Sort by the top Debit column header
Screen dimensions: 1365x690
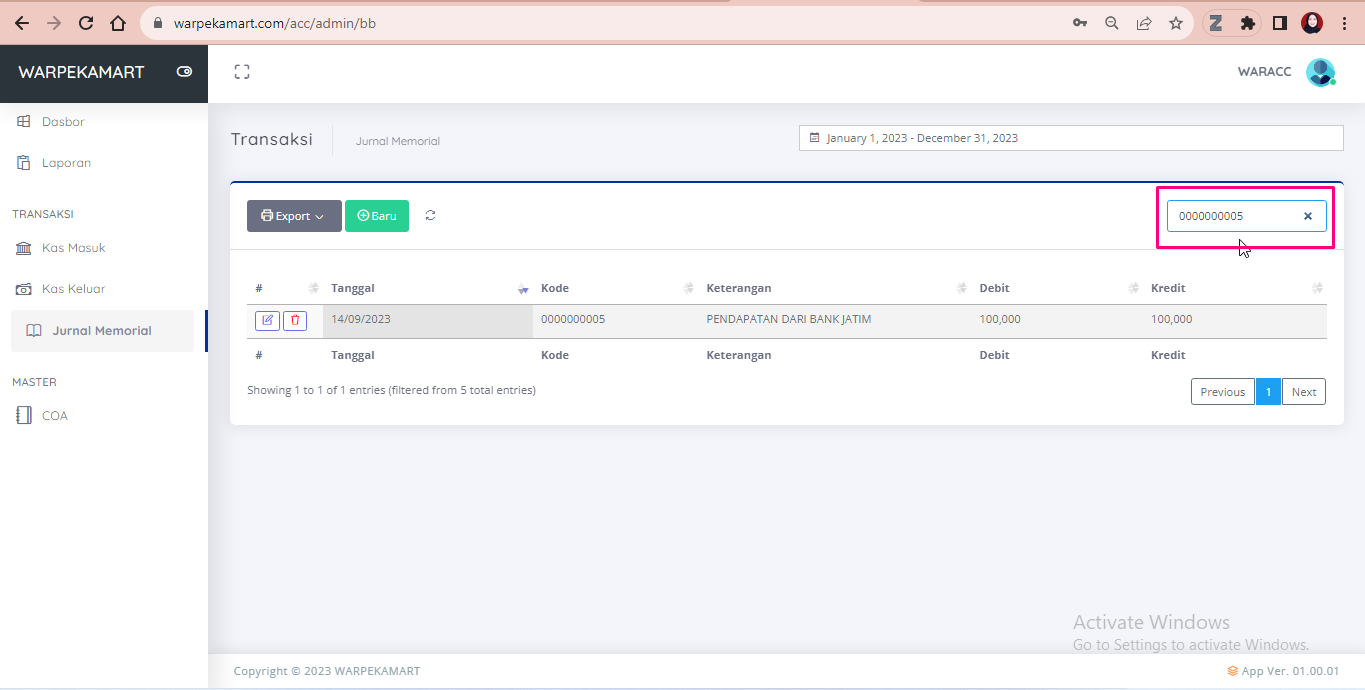click(x=1057, y=288)
